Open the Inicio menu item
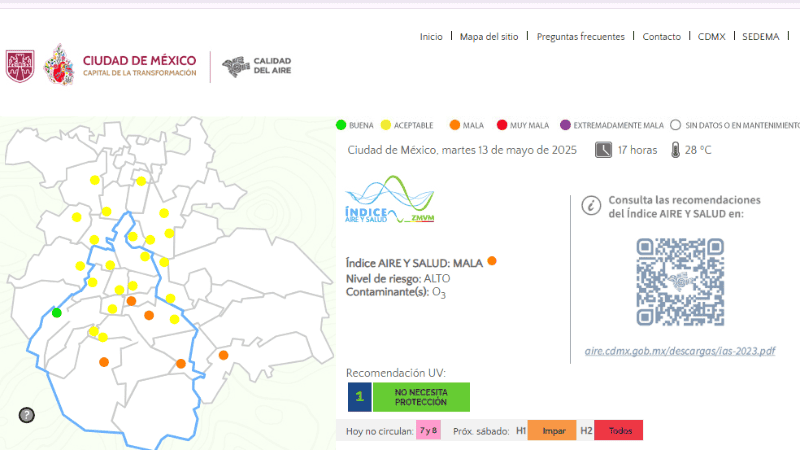 pyautogui.click(x=431, y=37)
